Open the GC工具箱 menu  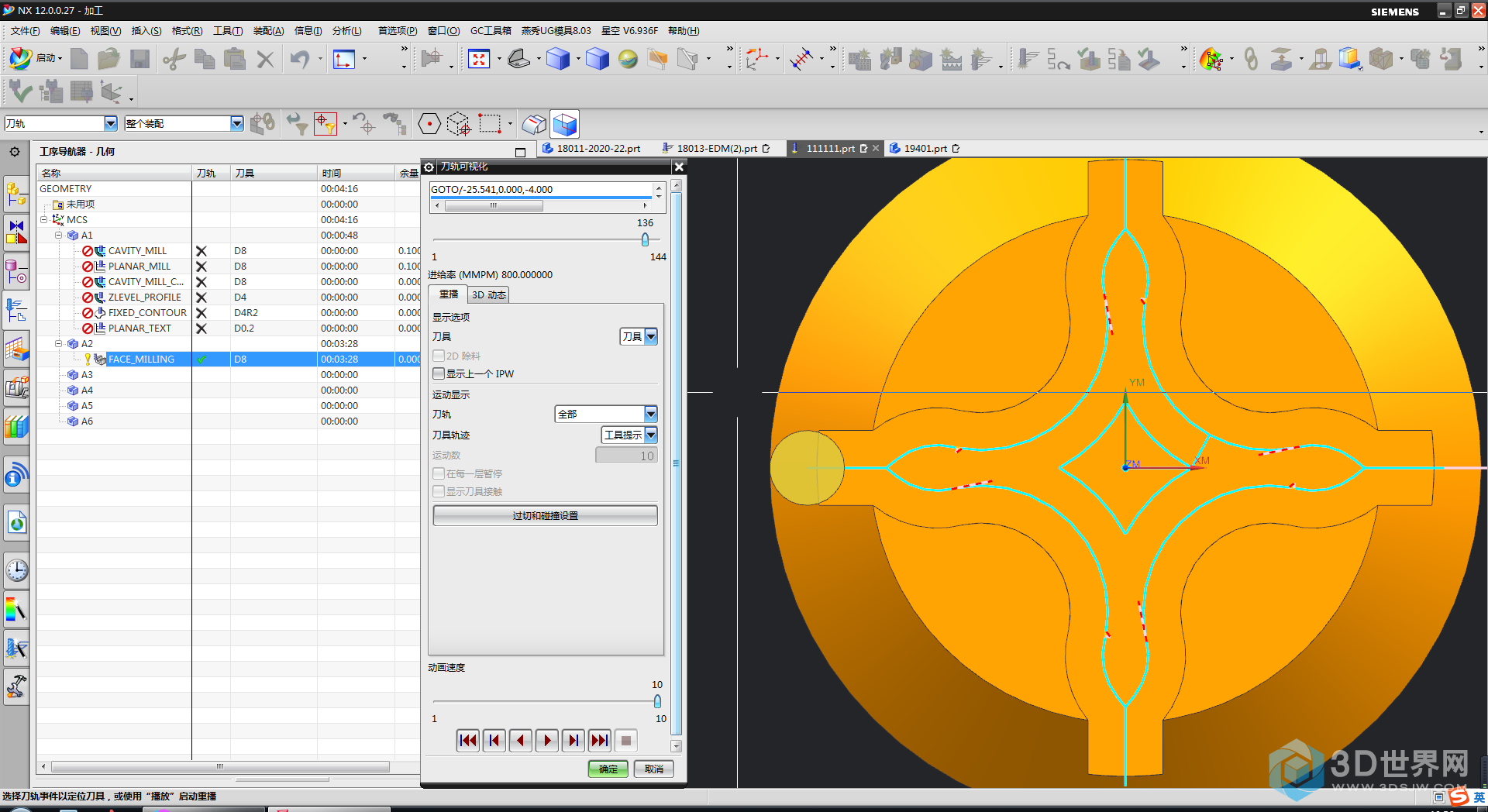491,31
